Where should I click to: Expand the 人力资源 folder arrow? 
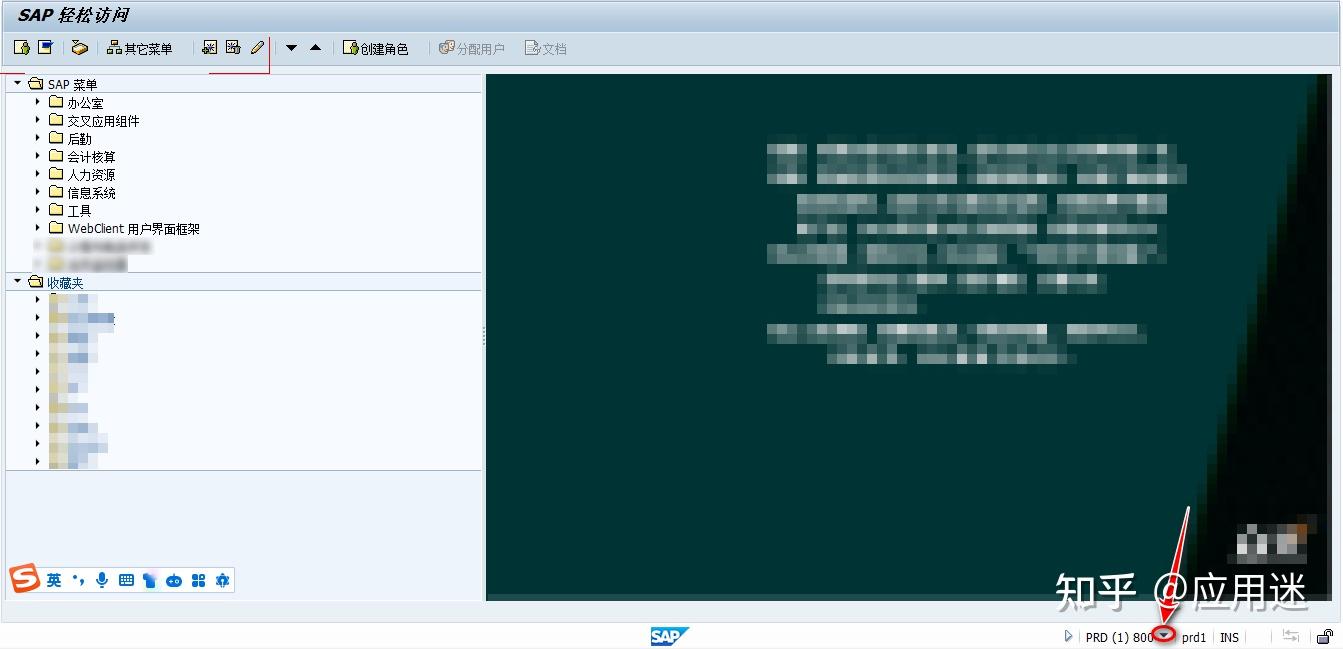click(38, 174)
